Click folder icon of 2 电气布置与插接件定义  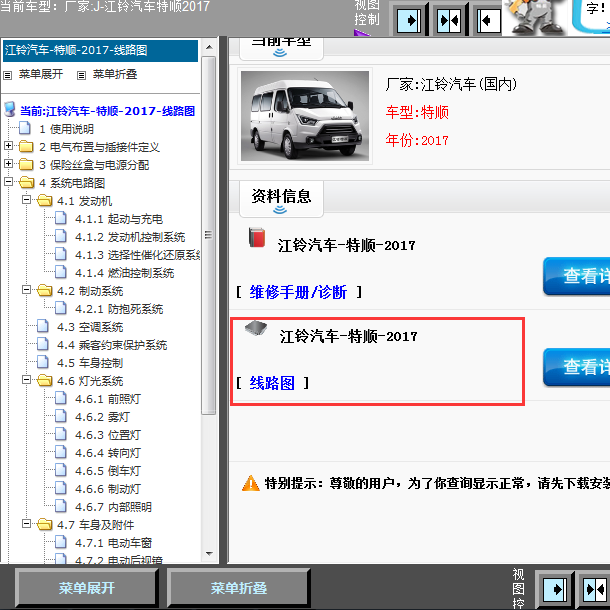tap(26, 146)
